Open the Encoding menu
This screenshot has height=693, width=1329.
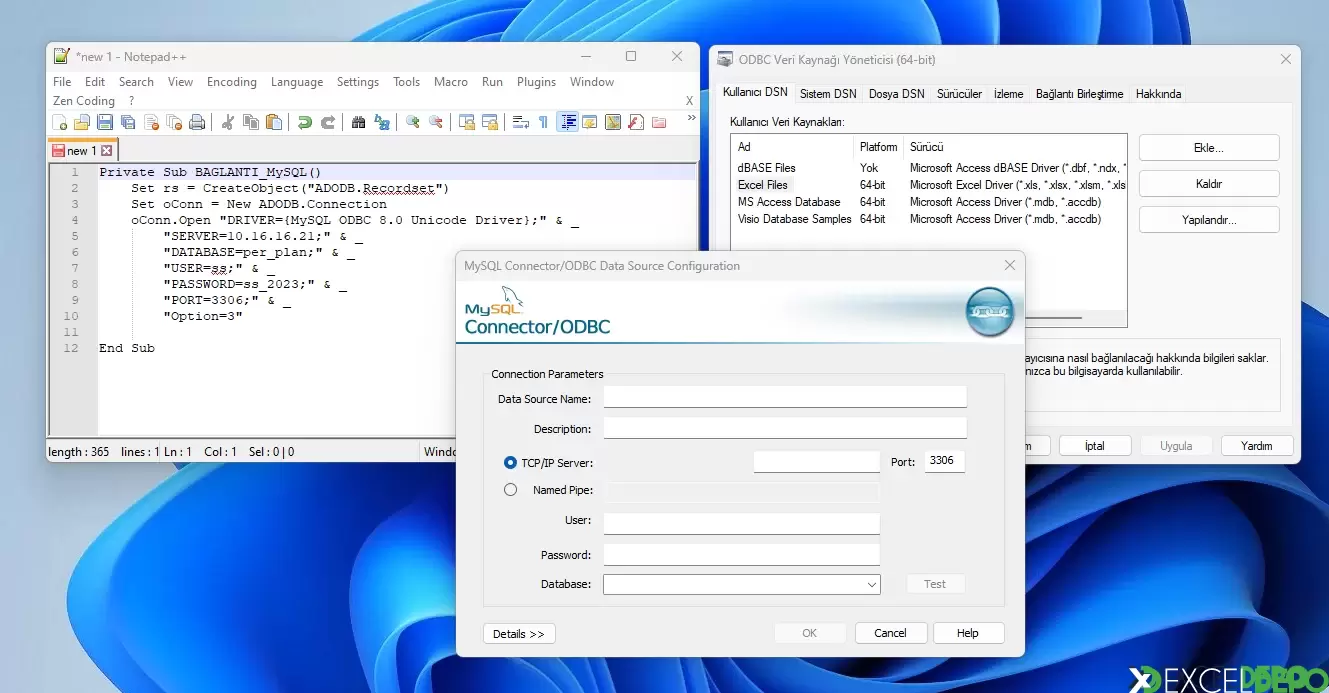tap(232, 82)
